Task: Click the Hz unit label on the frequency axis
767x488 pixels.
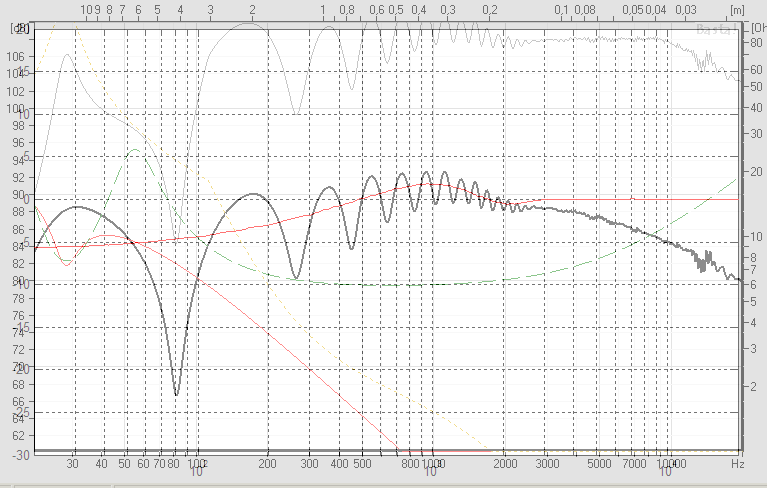Action: tap(738, 465)
